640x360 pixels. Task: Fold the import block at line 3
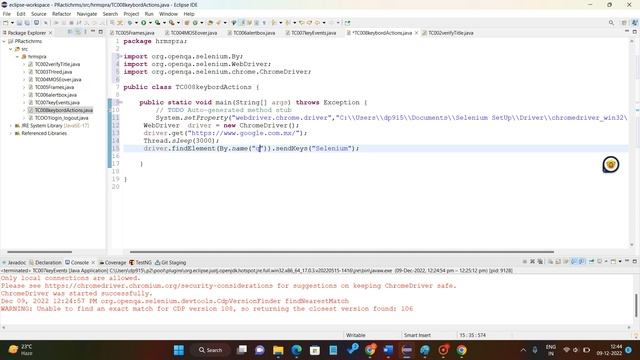(x=121, y=56)
